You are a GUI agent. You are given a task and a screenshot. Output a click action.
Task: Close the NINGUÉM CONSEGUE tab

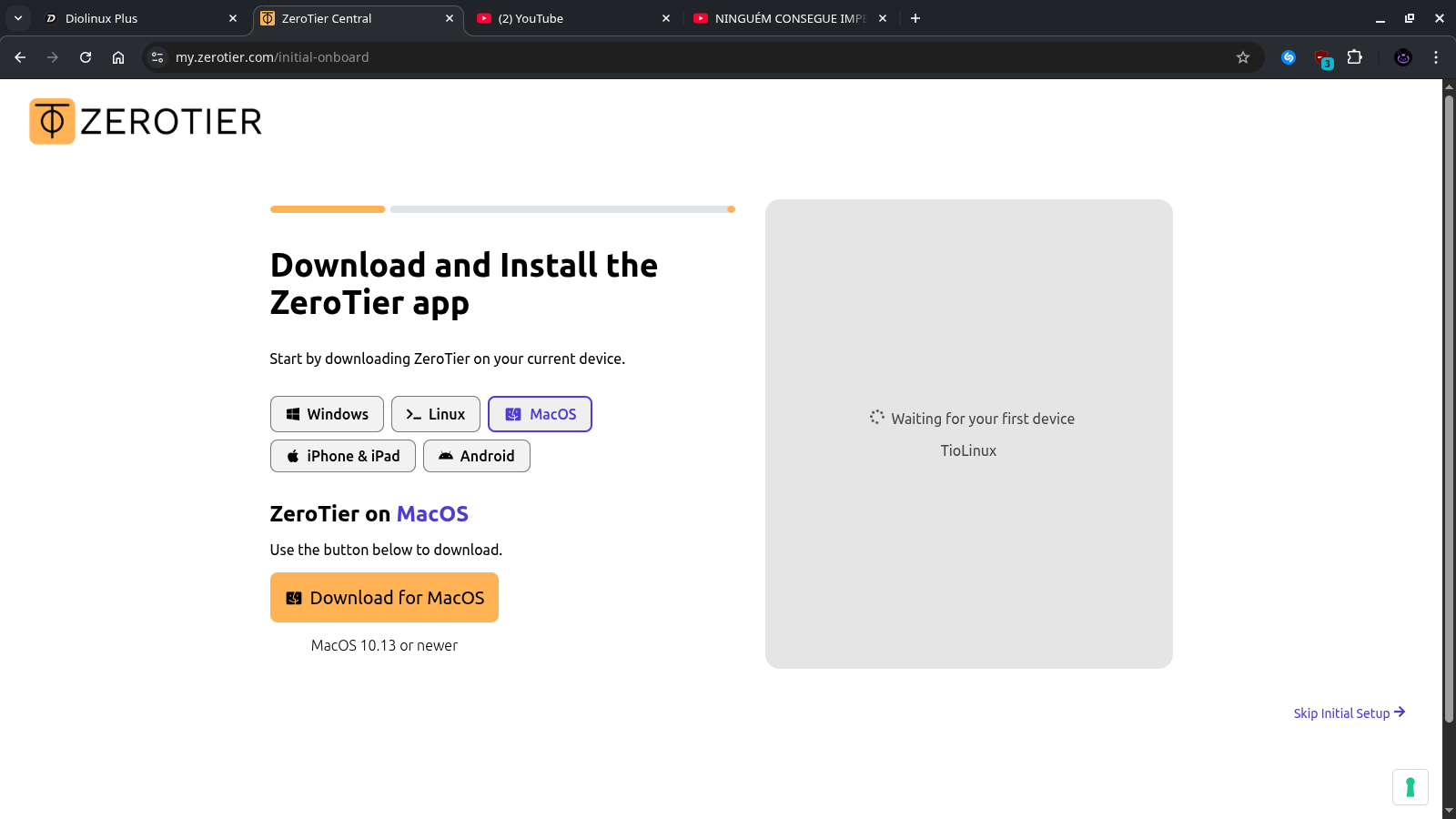point(883,18)
